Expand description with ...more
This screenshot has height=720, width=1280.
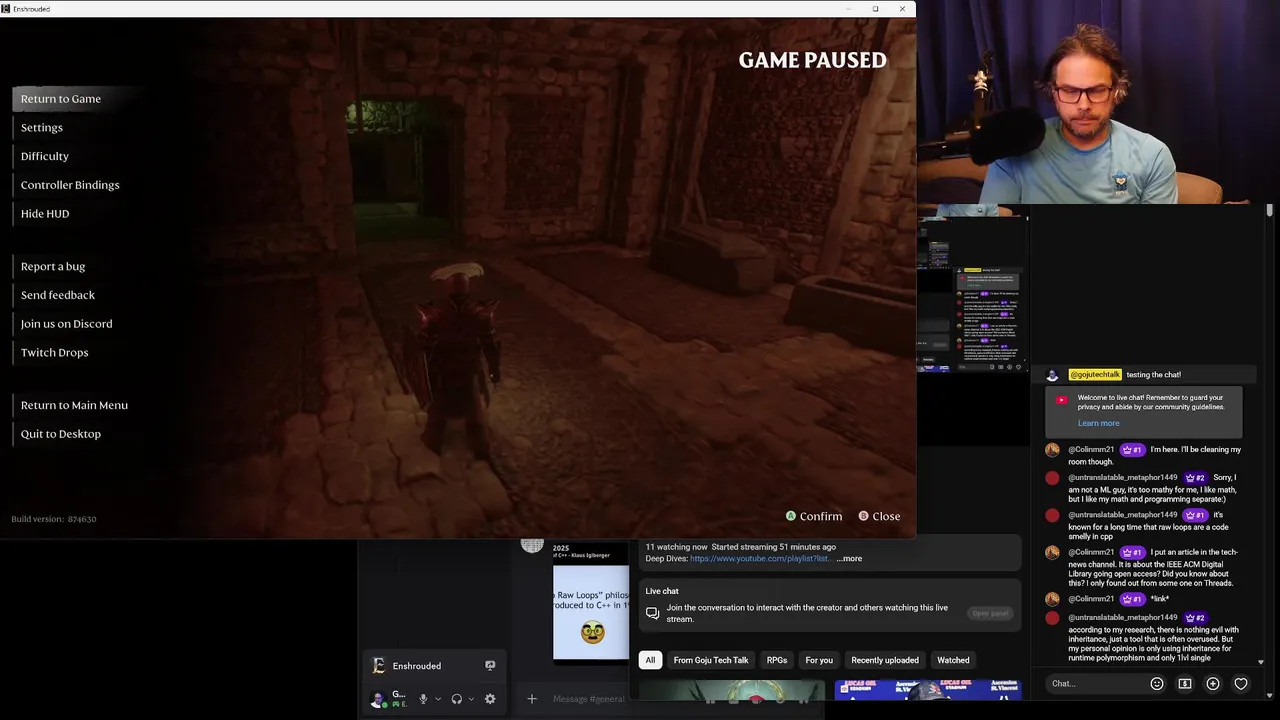849,559
